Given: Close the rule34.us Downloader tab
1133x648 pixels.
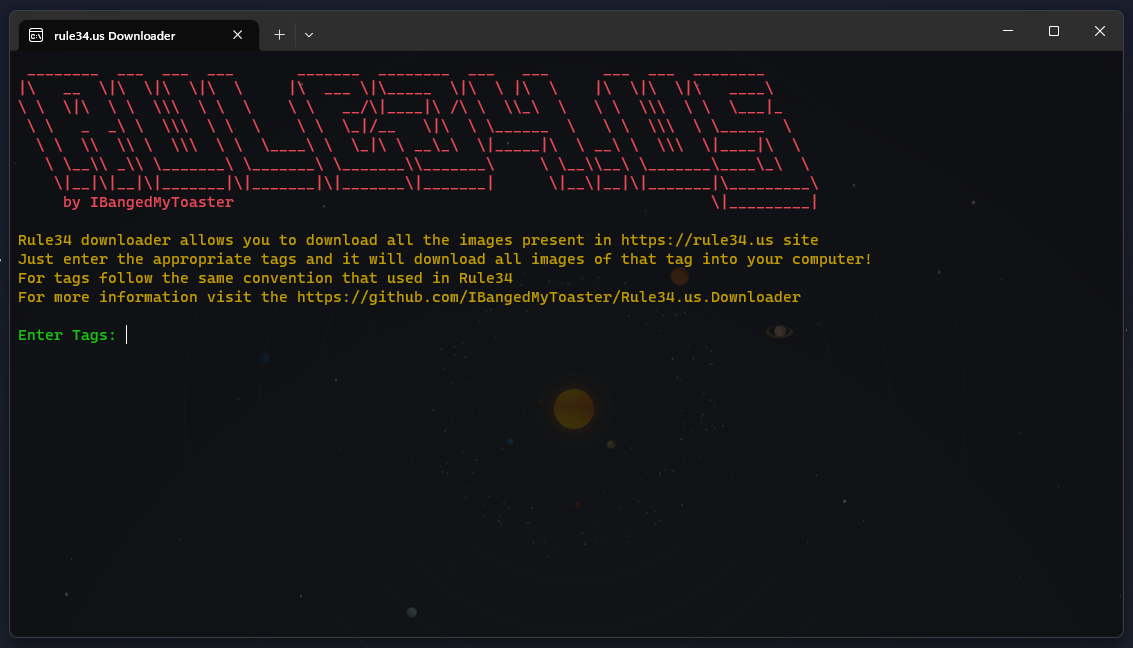Looking at the screenshot, I should (238, 34).
